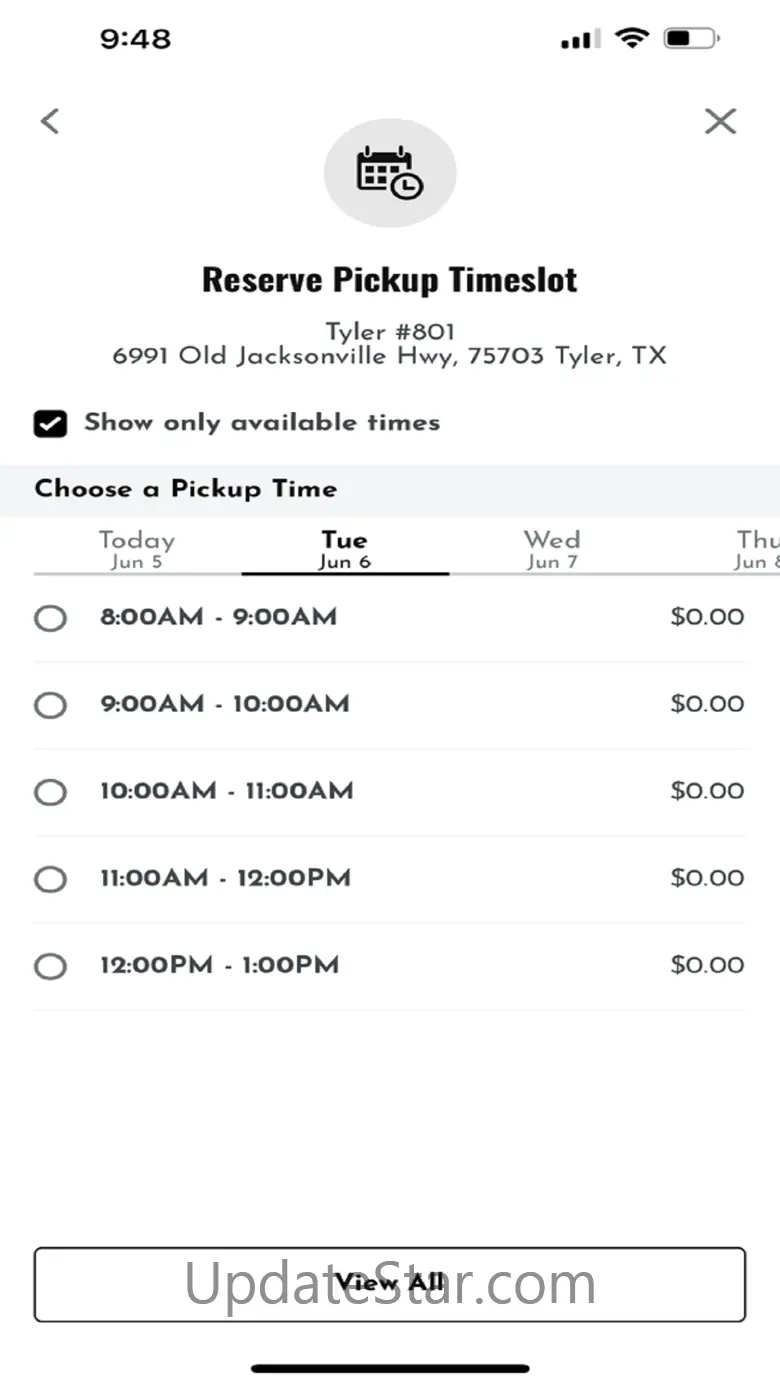Tap the View All button
Viewport: 780px width, 1387px height.
390,1284
